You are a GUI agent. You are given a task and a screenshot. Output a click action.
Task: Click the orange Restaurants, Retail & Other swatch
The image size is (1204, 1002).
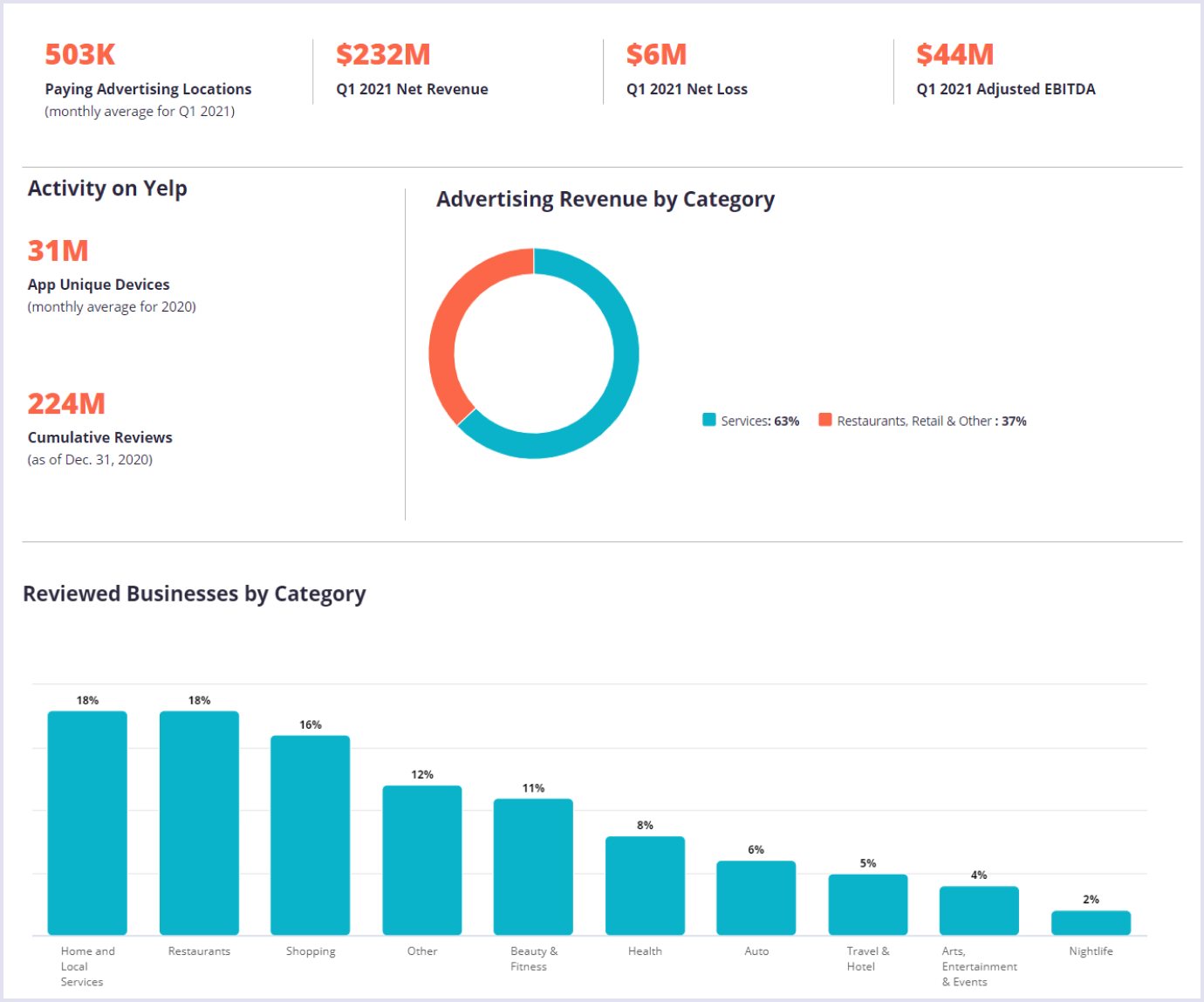pyautogui.click(x=824, y=420)
